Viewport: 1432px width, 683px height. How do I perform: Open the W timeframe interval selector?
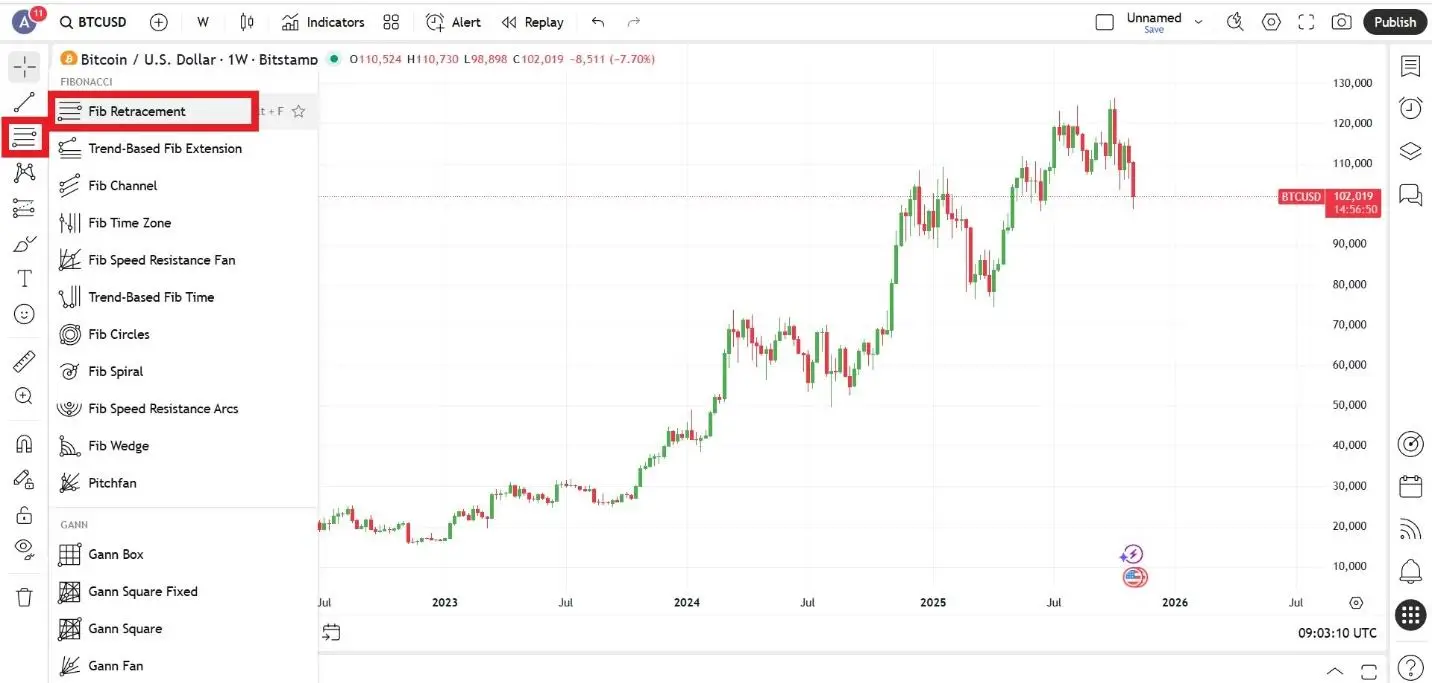(x=203, y=22)
